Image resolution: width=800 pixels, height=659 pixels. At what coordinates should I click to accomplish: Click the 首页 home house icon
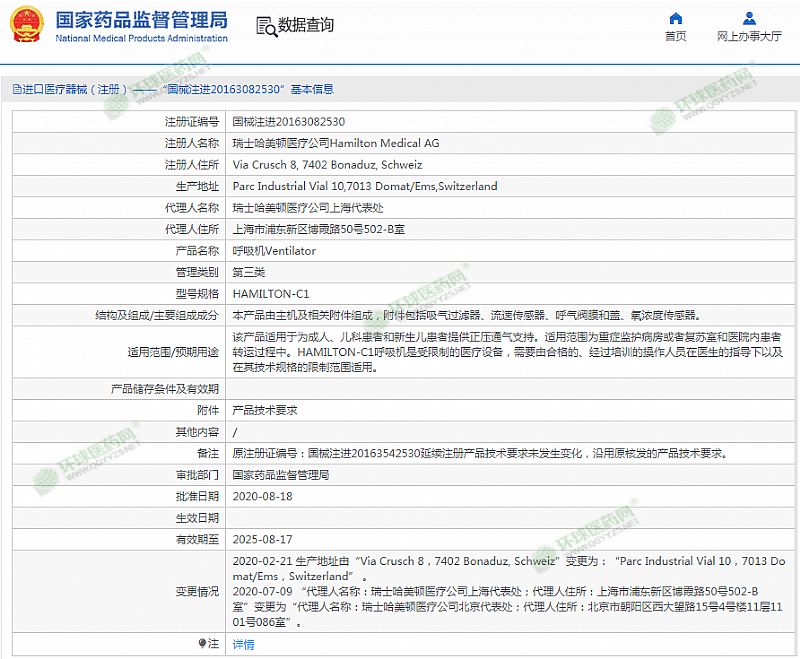[676, 19]
